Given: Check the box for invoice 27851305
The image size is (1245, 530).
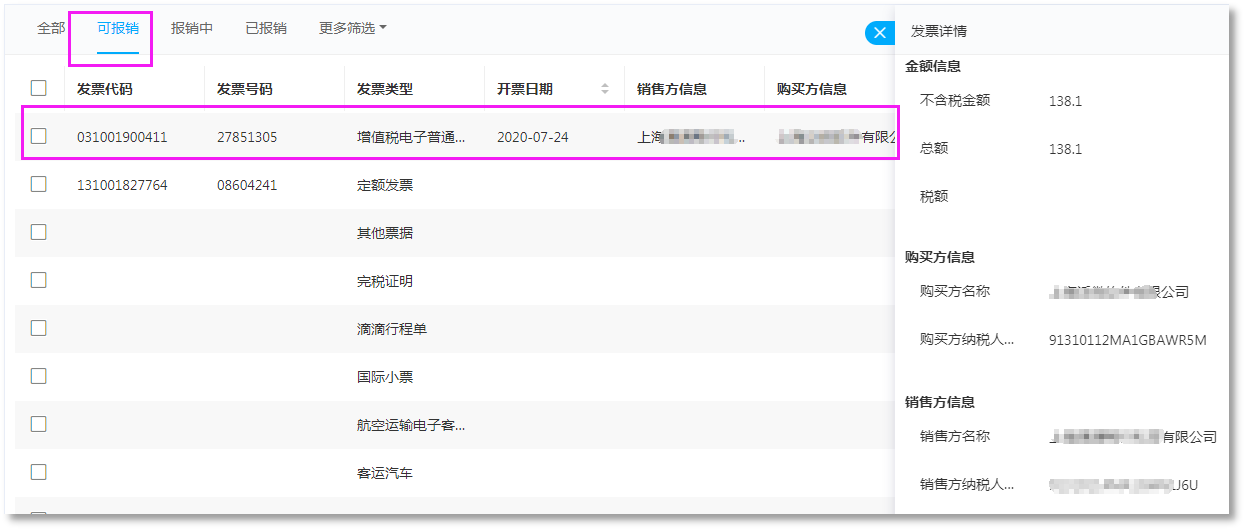Looking at the screenshot, I should [39, 136].
